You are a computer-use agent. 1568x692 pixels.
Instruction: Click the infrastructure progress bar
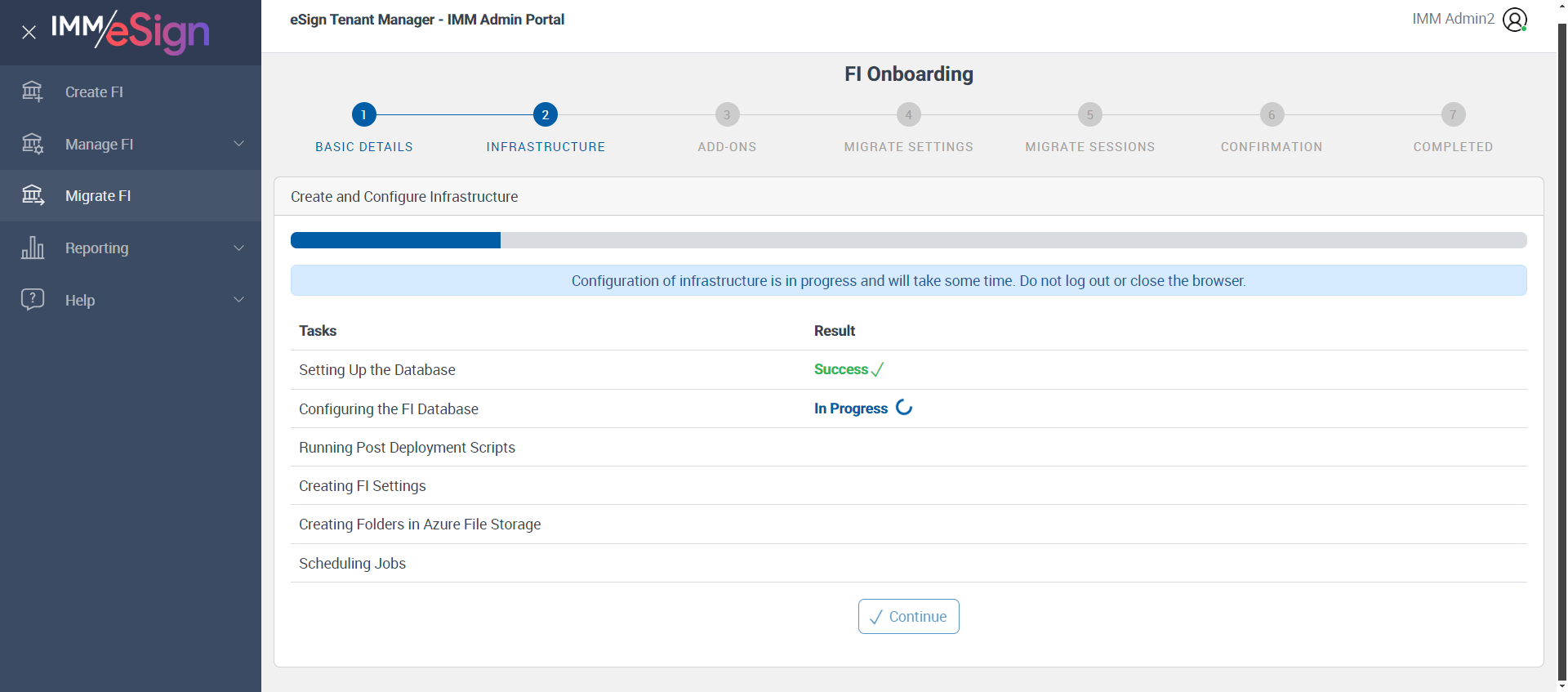click(908, 240)
